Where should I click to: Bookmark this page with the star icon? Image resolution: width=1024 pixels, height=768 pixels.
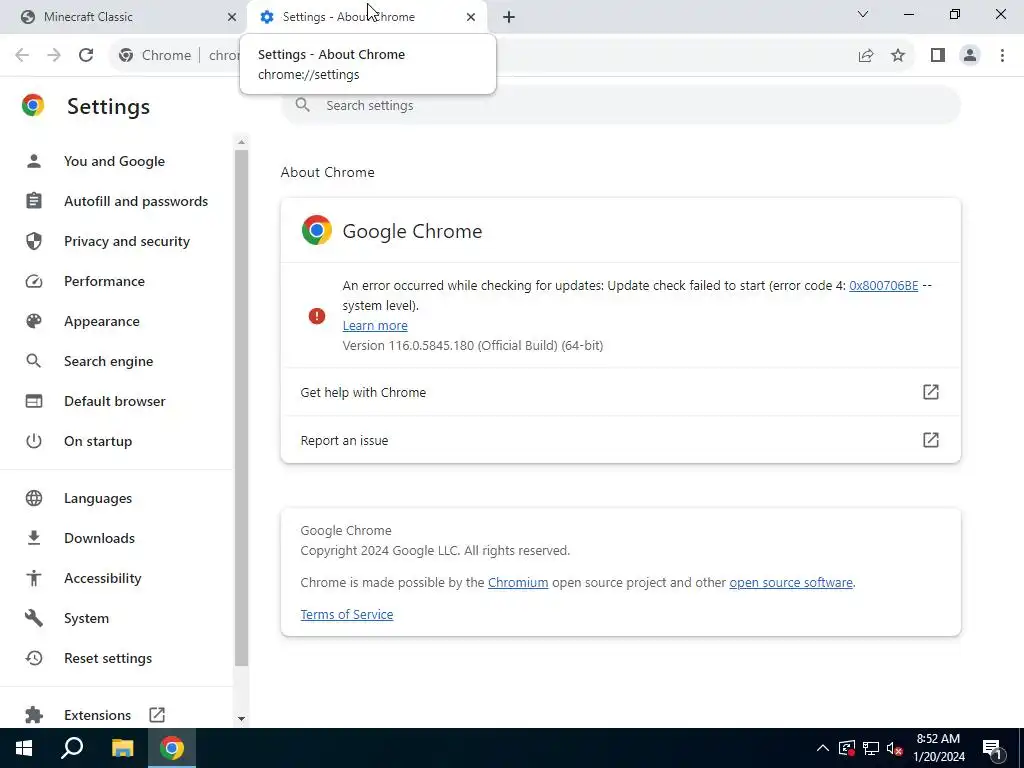[x=898, y=55]
